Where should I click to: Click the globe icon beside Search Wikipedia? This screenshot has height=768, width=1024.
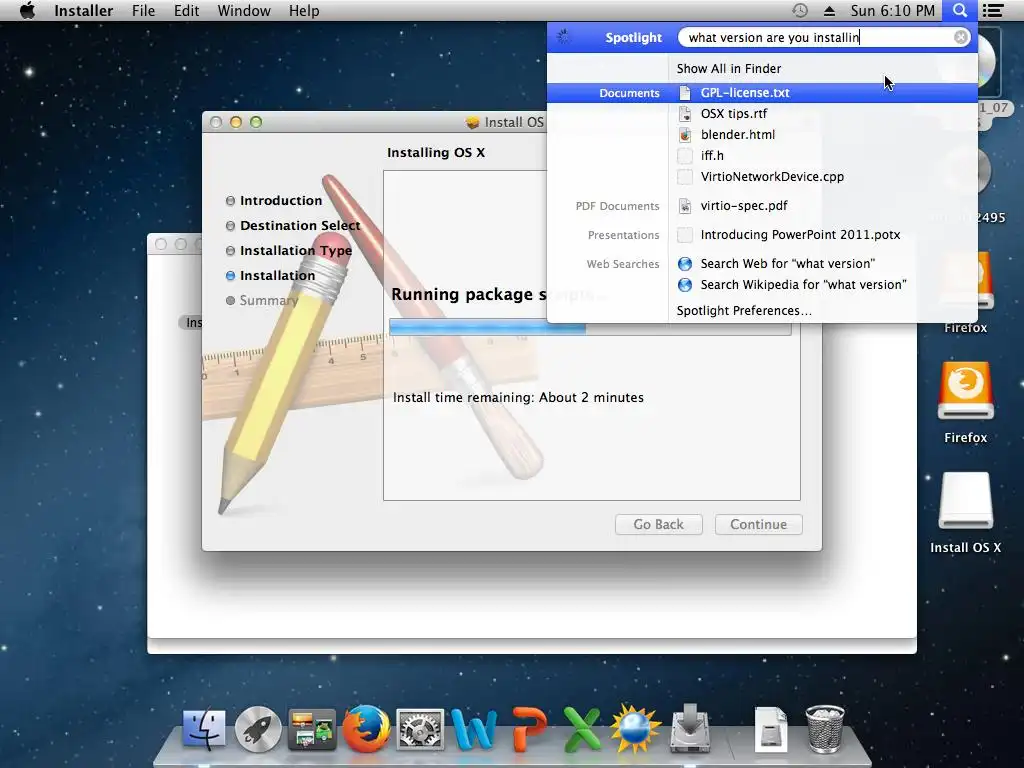coord(684,285)
